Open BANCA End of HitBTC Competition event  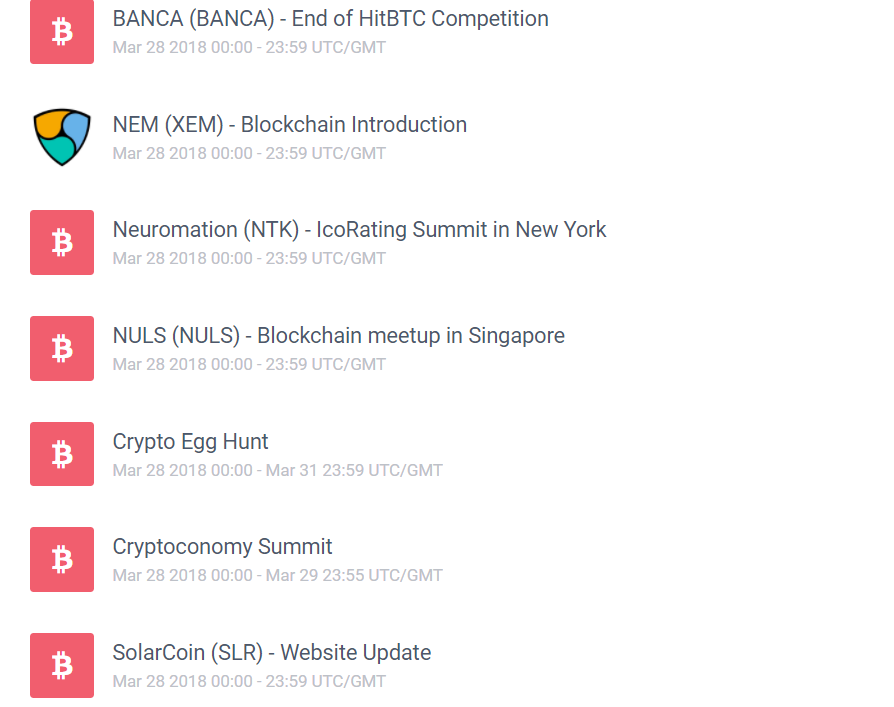point(330,19)
